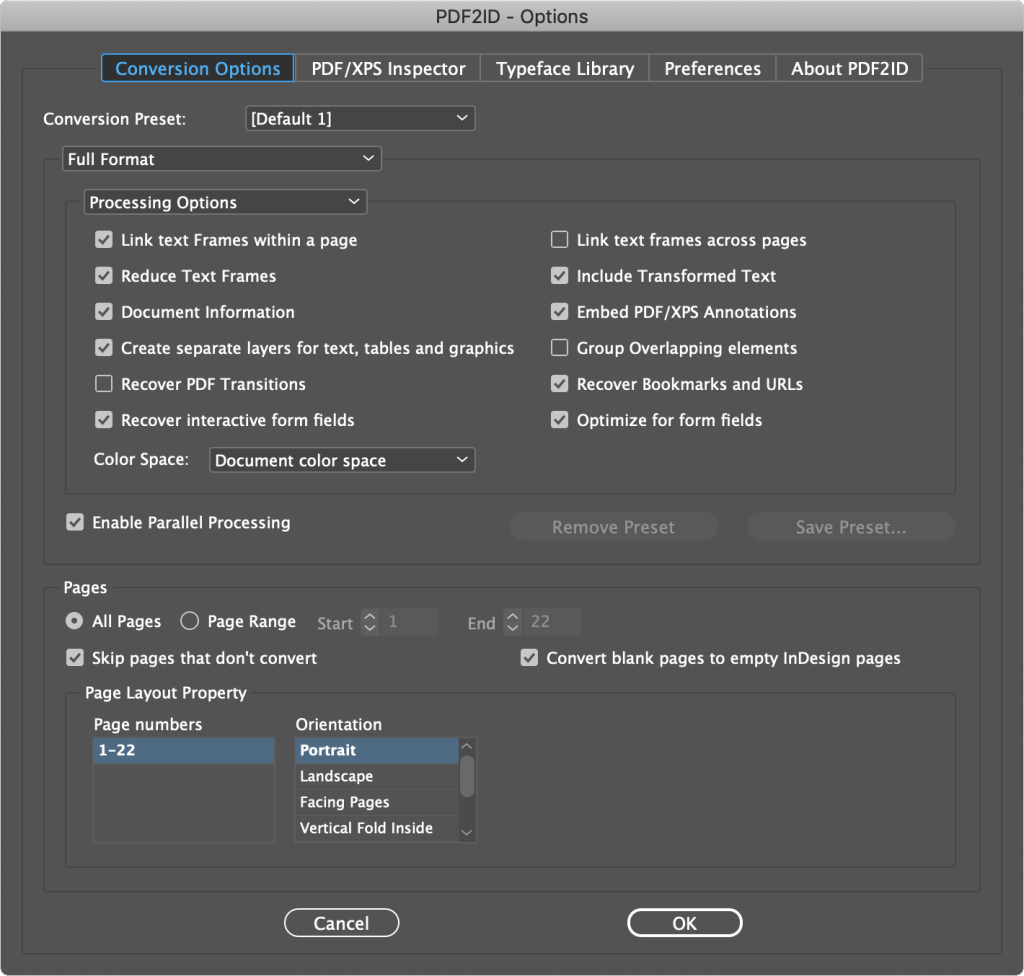Select Landscape orientation
Viewport: 1024px width, 976px height.
point(377,776)
